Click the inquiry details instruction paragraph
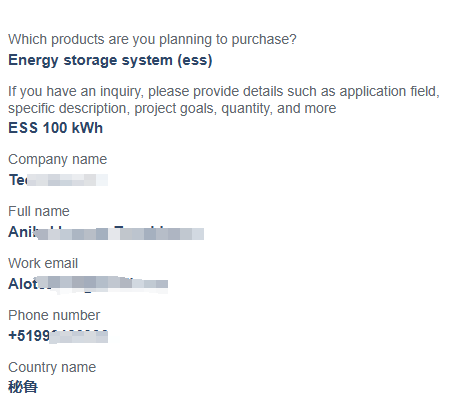The image size is (450, 406). pos(224,100)
